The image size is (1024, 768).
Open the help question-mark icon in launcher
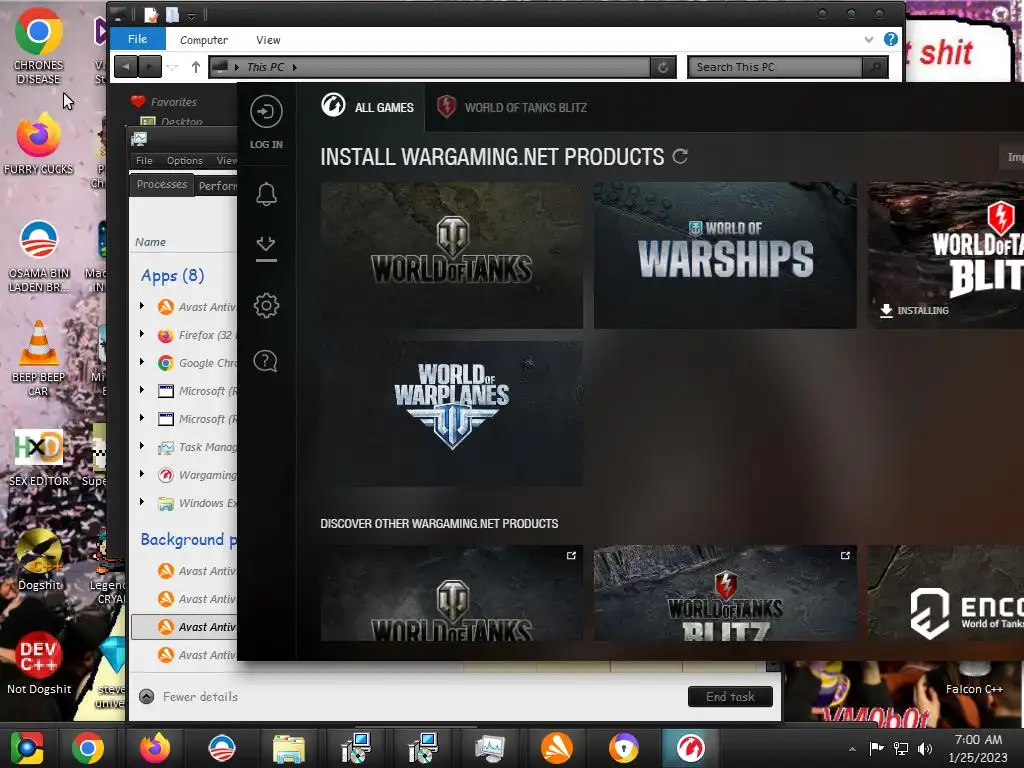pyautogui.click(x=266, y=360)
